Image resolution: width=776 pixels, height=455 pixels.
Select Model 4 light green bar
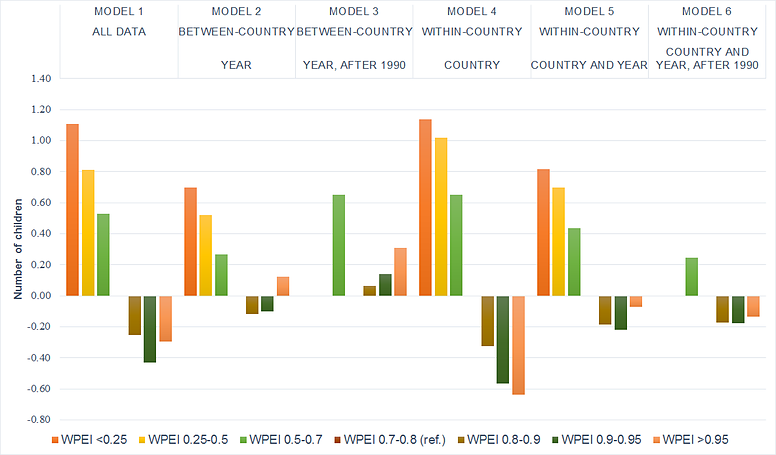[456, 246]
